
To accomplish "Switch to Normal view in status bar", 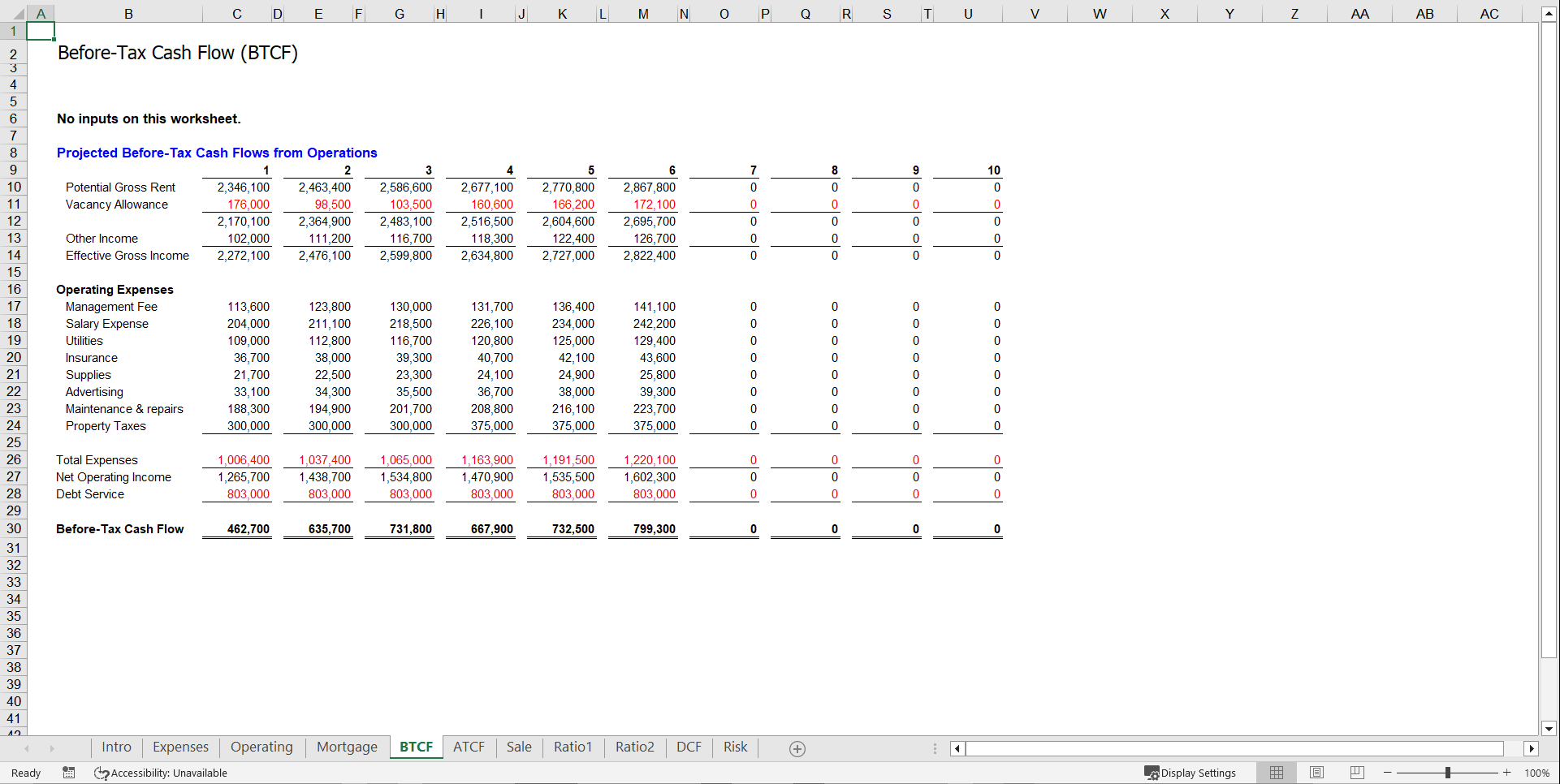I will [1276, 772].
